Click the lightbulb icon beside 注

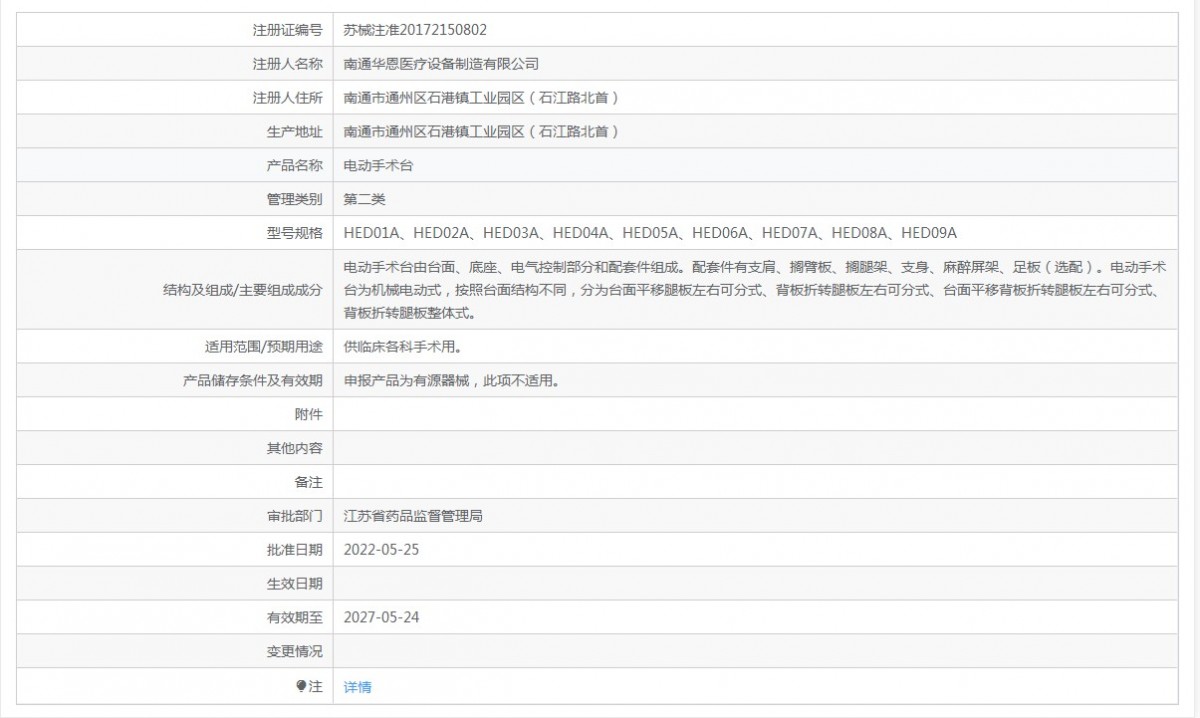[301, 686]
